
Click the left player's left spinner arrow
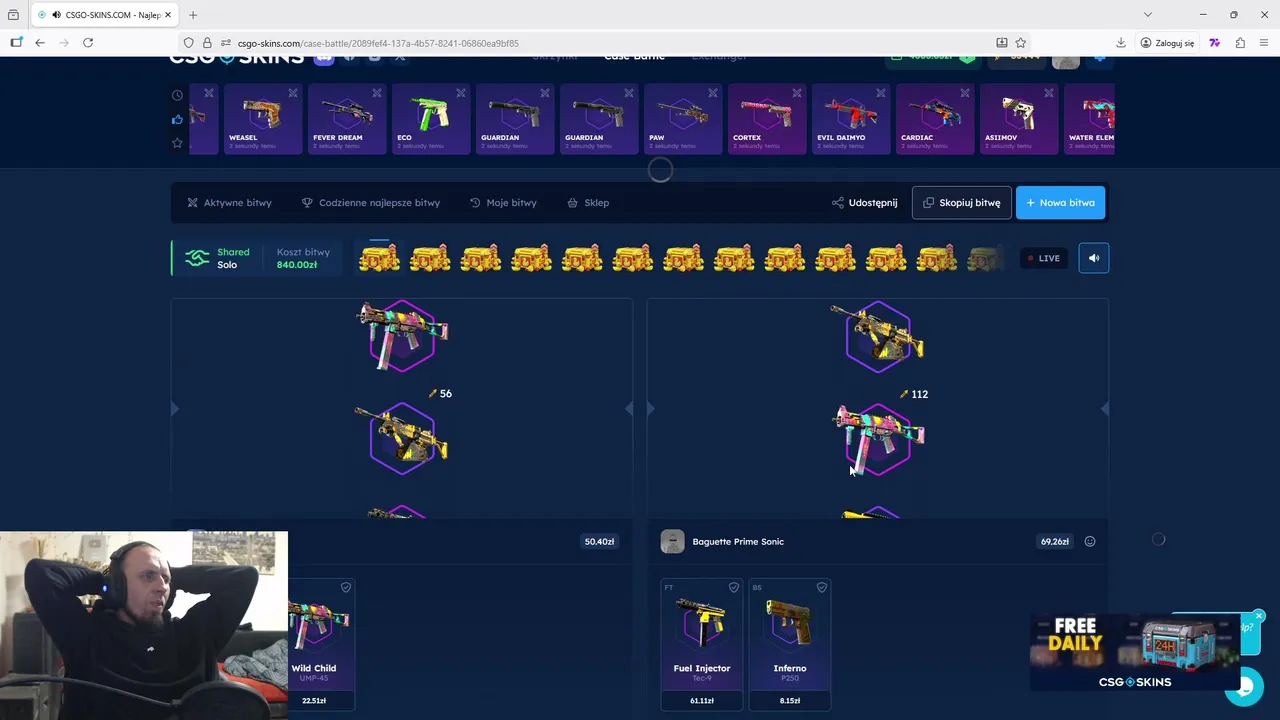click(x=175, y=408)
